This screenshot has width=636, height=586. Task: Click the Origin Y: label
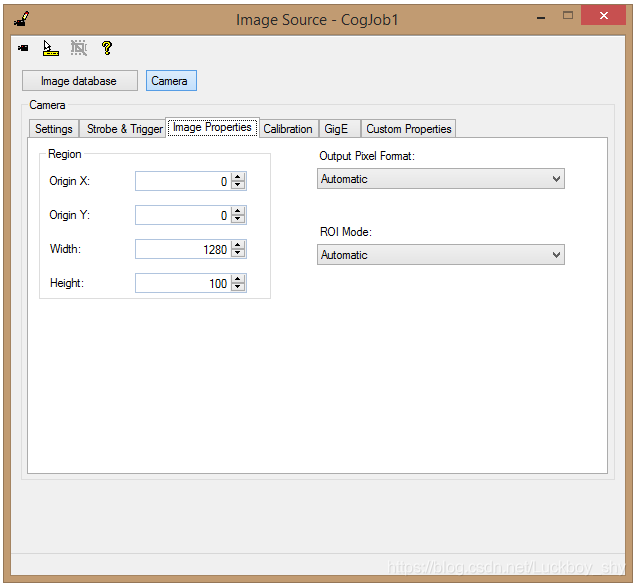point(69,215)
